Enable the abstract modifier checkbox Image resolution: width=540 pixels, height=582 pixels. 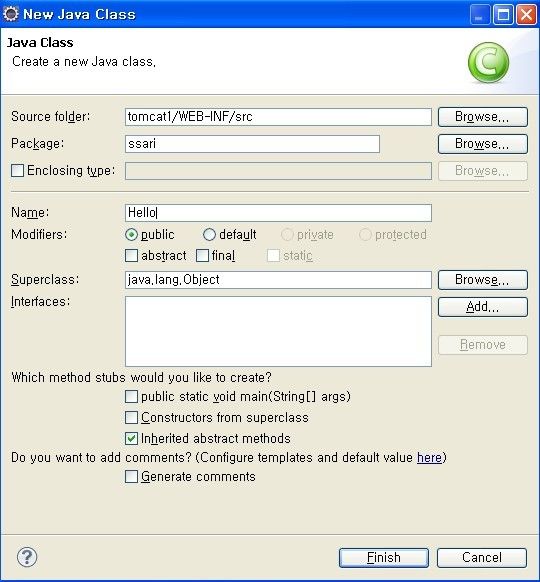[131, 256]
